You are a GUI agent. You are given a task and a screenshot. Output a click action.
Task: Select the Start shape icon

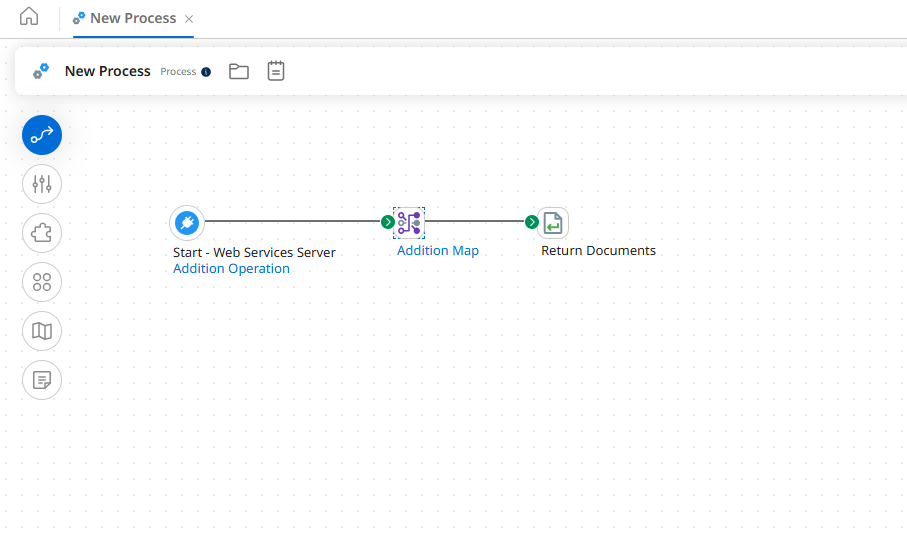click(x=187, y=222)
